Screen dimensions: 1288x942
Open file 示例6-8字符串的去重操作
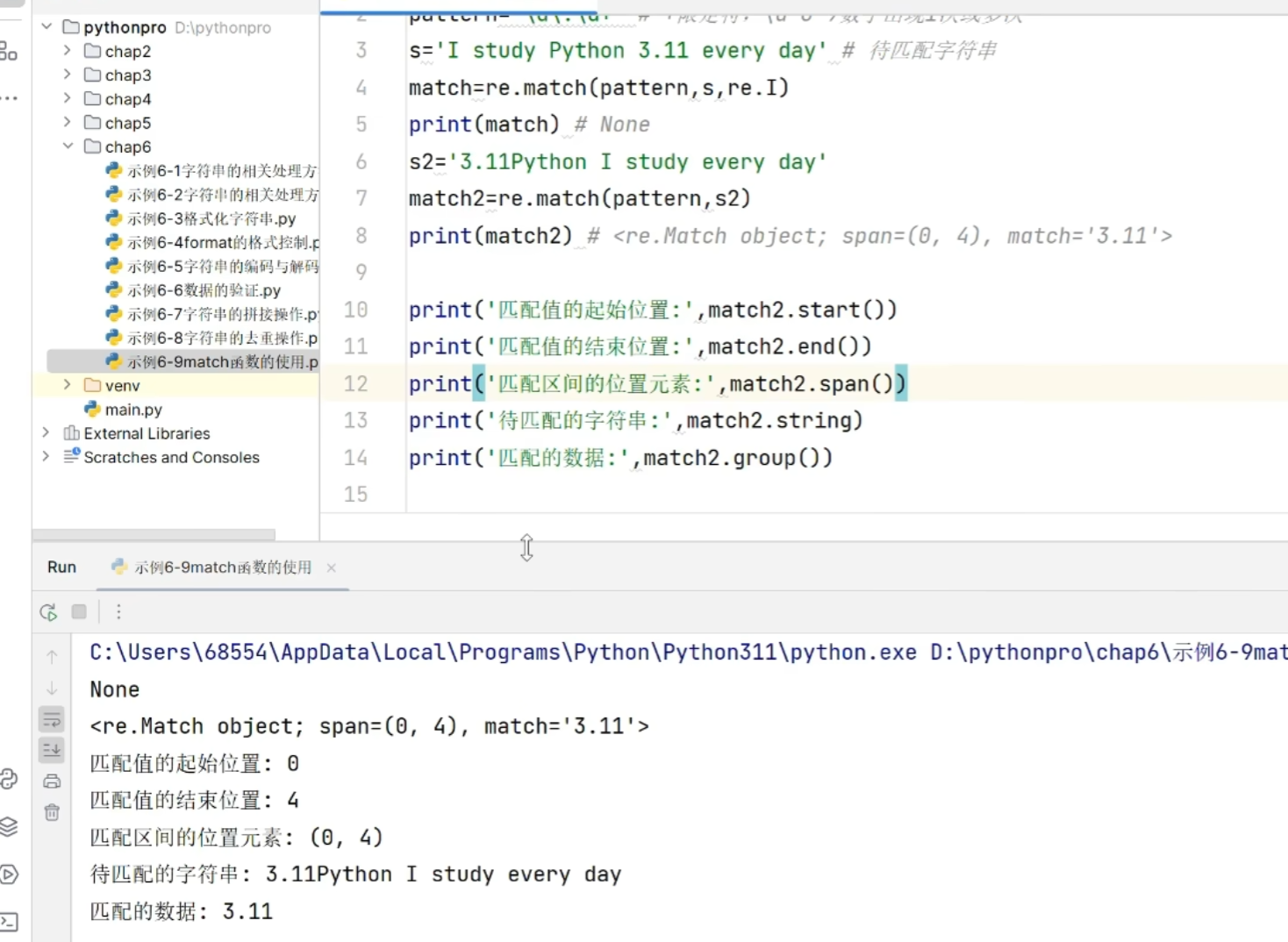pyautogui.click(x=211, y=338)
